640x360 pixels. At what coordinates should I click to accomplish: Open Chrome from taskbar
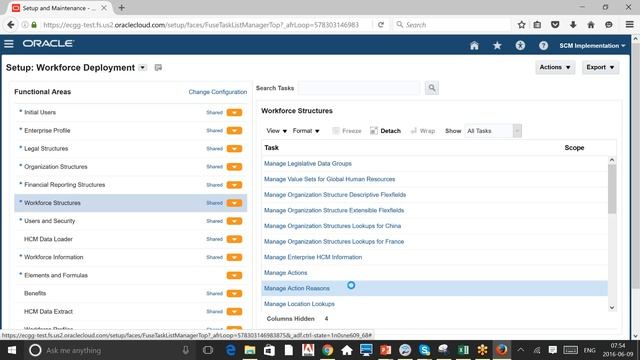pos(327,350)
